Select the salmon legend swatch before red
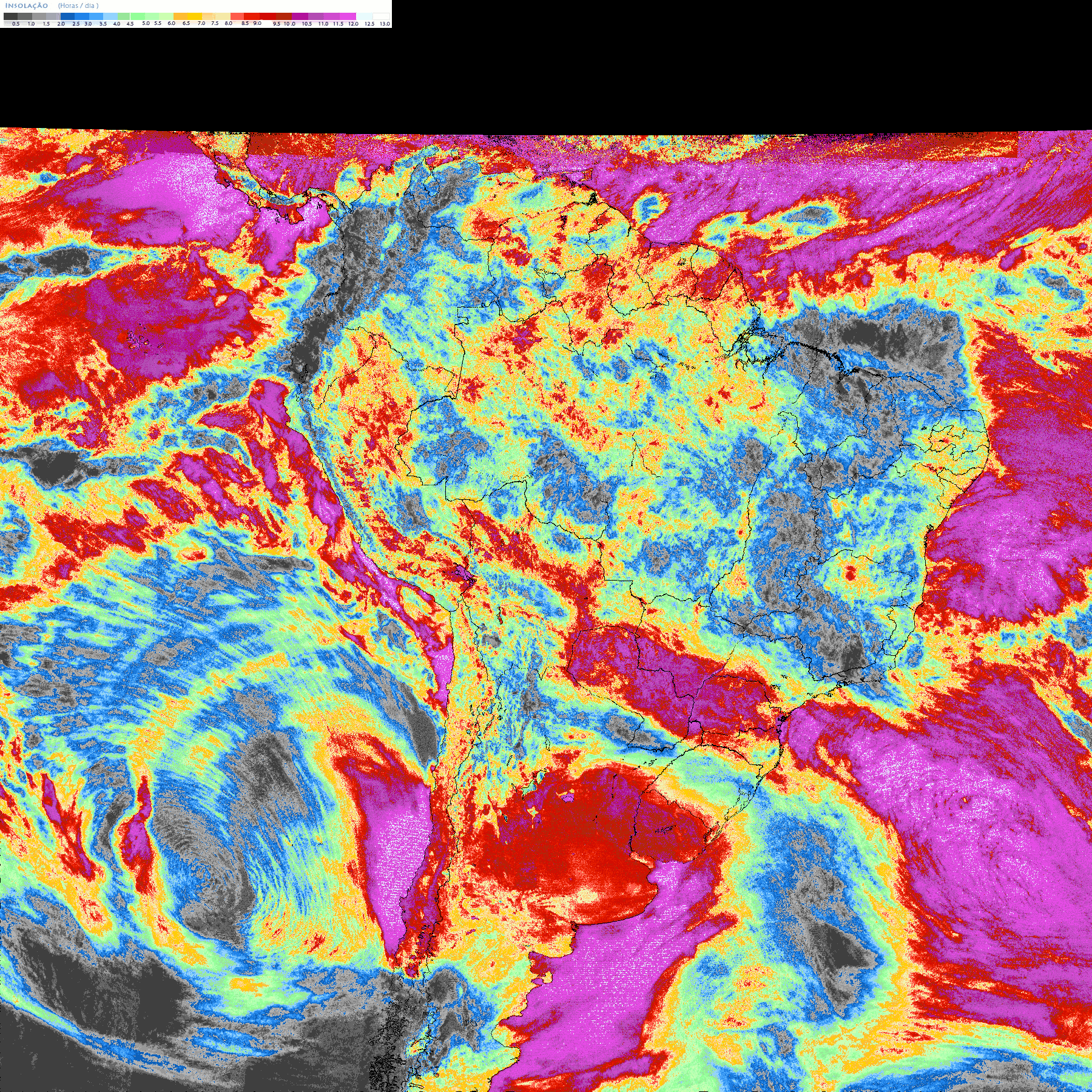 (237, 16)
